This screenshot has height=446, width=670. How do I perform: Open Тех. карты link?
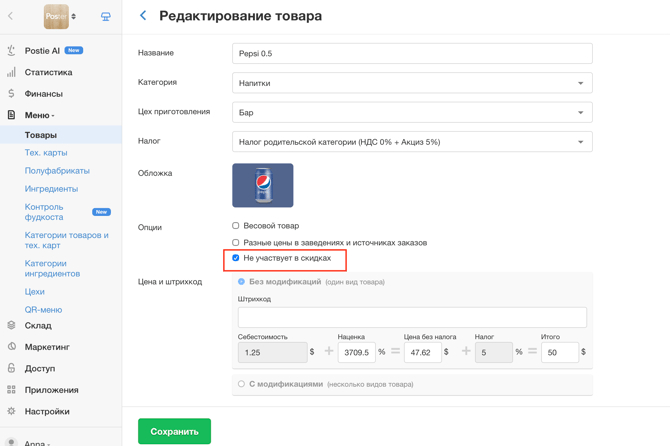[x=46, y=153]
